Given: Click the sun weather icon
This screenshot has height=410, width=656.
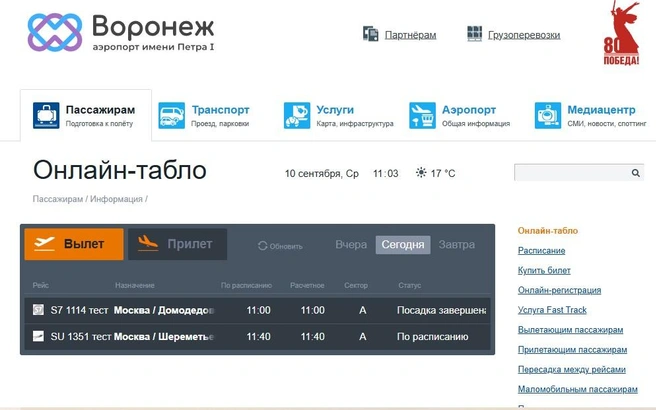Looking at the screenshot, I should point(421,172).
